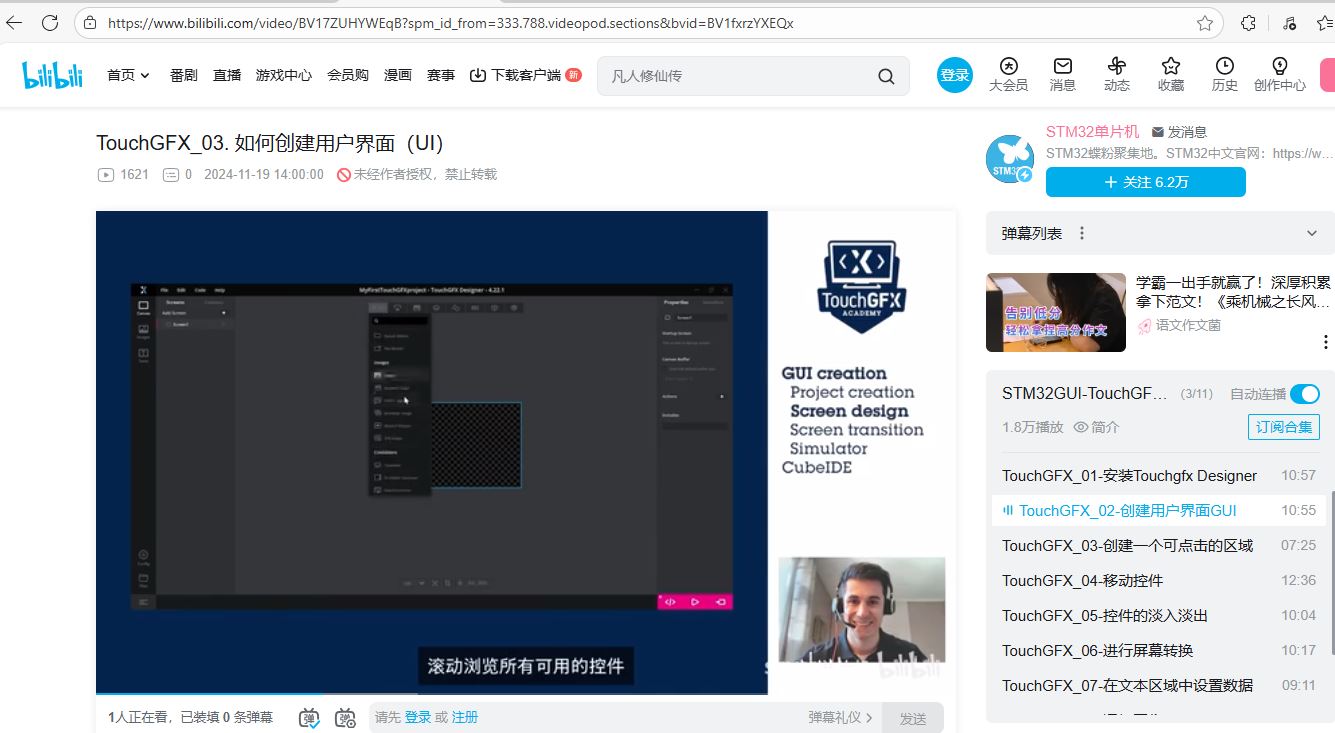Open the 首页 dropdown arrow
This screenshot has width=1335, height=733.
[145, 76]
